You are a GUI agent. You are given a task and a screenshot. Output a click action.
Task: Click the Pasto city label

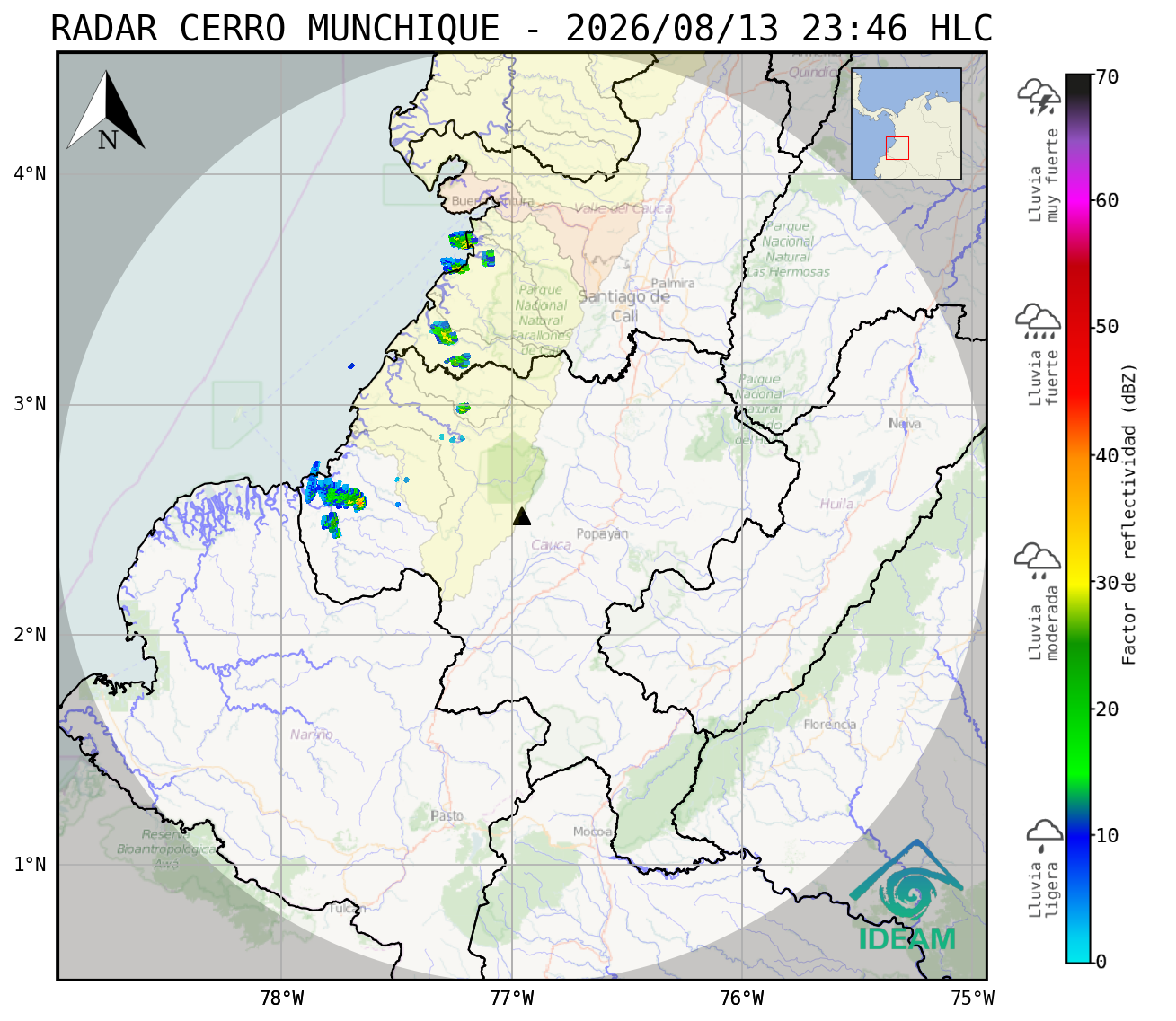tap(447, 816)
